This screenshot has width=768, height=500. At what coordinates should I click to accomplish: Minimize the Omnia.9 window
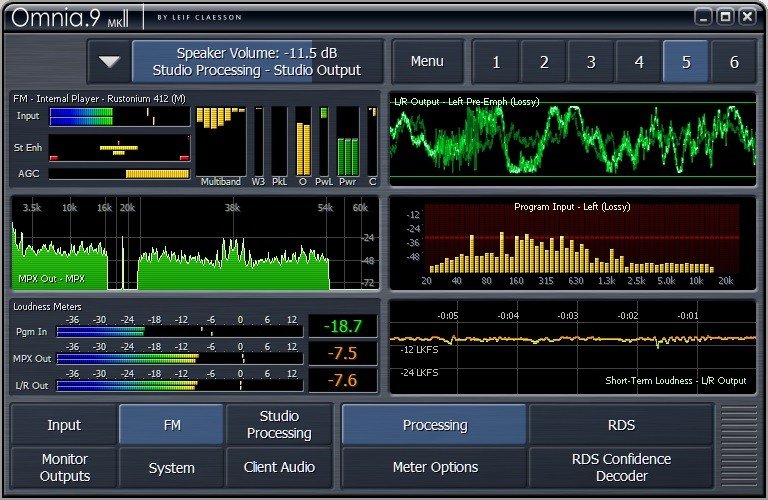703,18
